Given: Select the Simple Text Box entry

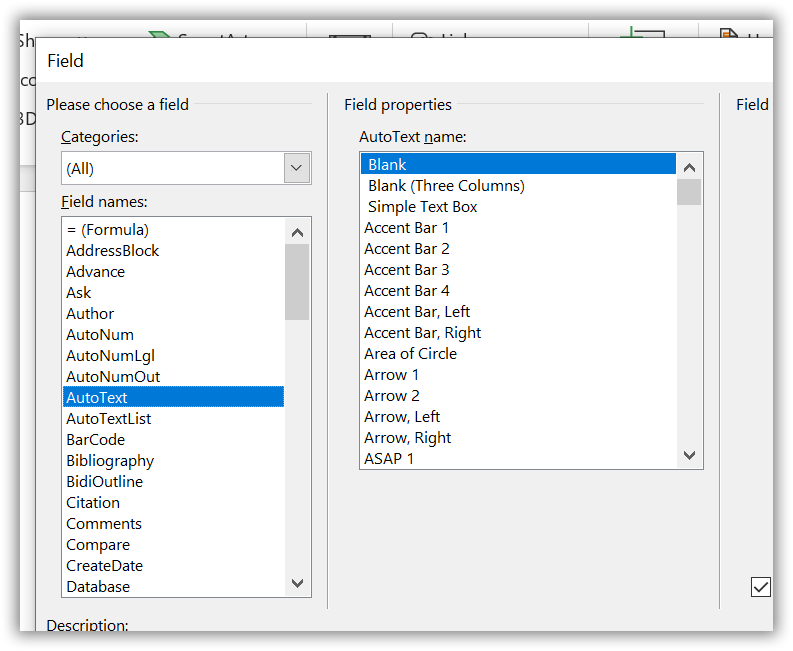Looking at the screenshot, I should (422, 206).
